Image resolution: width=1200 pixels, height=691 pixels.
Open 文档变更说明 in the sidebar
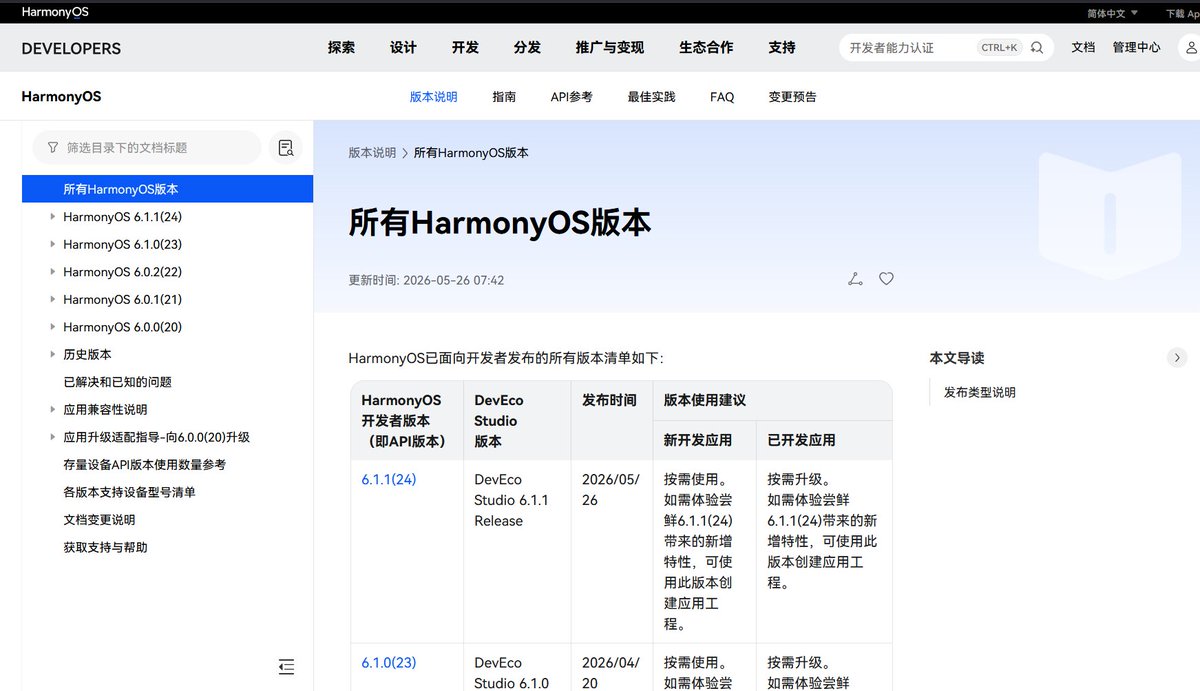pos(99,520)
